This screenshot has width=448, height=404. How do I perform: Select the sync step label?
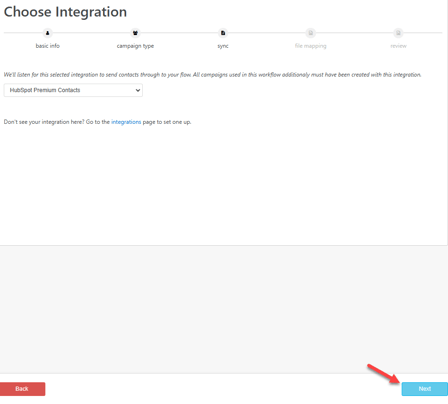(x=223, y=46)
